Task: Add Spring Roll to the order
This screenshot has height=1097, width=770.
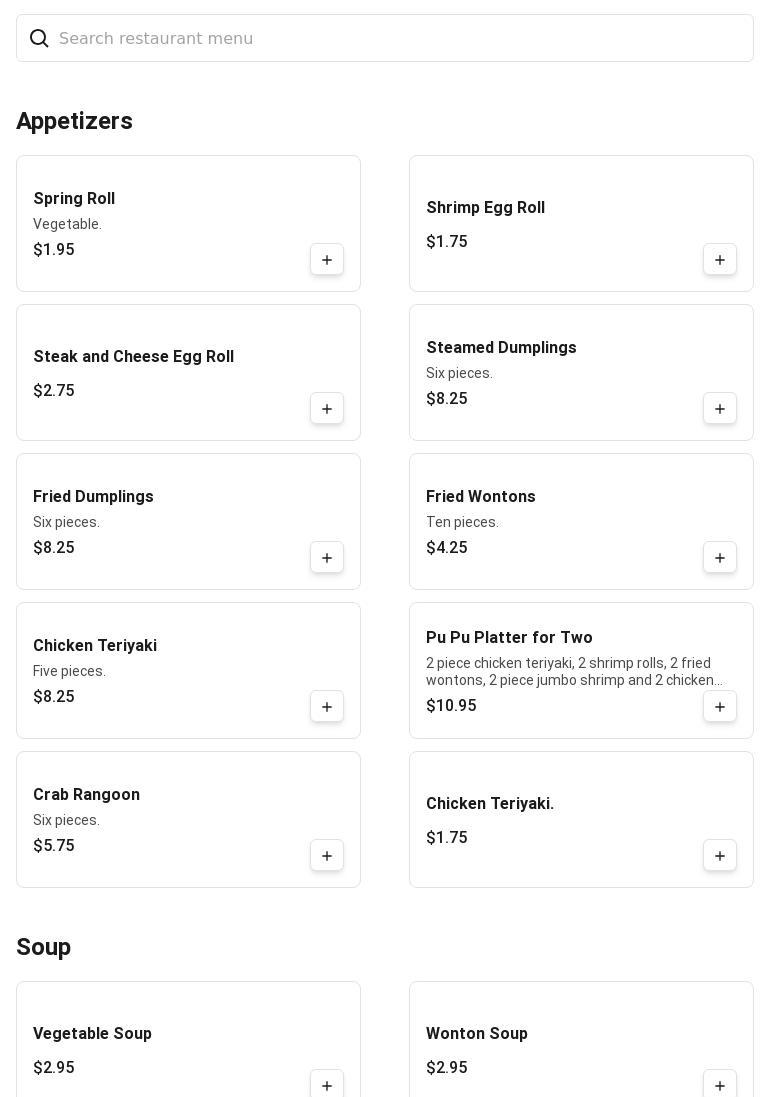Action: [x=327, y=260]
